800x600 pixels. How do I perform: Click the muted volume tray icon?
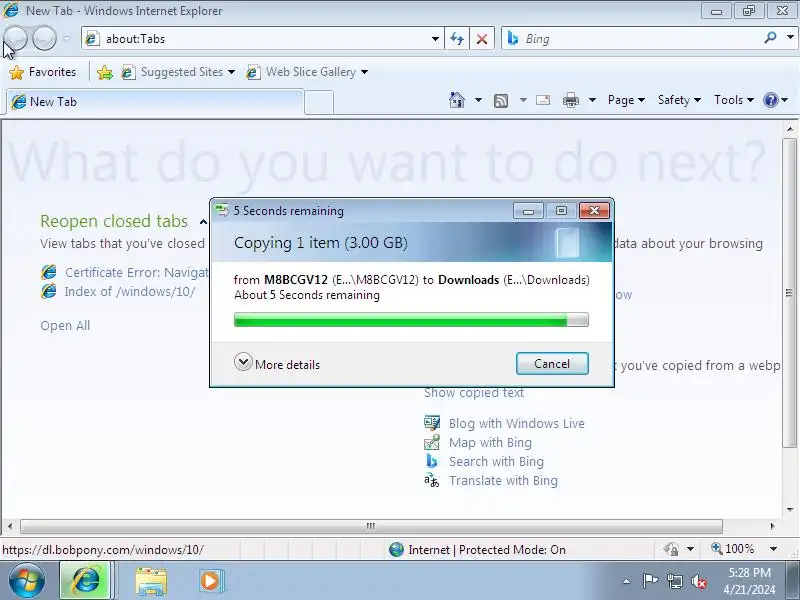698,581
